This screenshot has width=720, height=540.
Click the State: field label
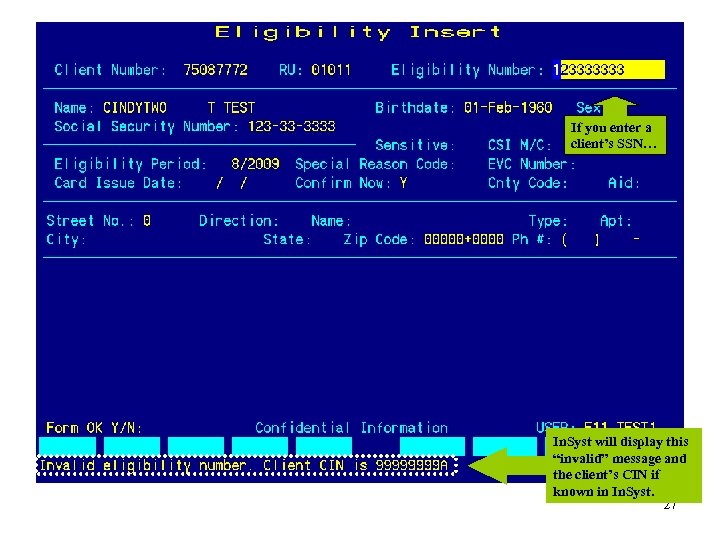287,240
